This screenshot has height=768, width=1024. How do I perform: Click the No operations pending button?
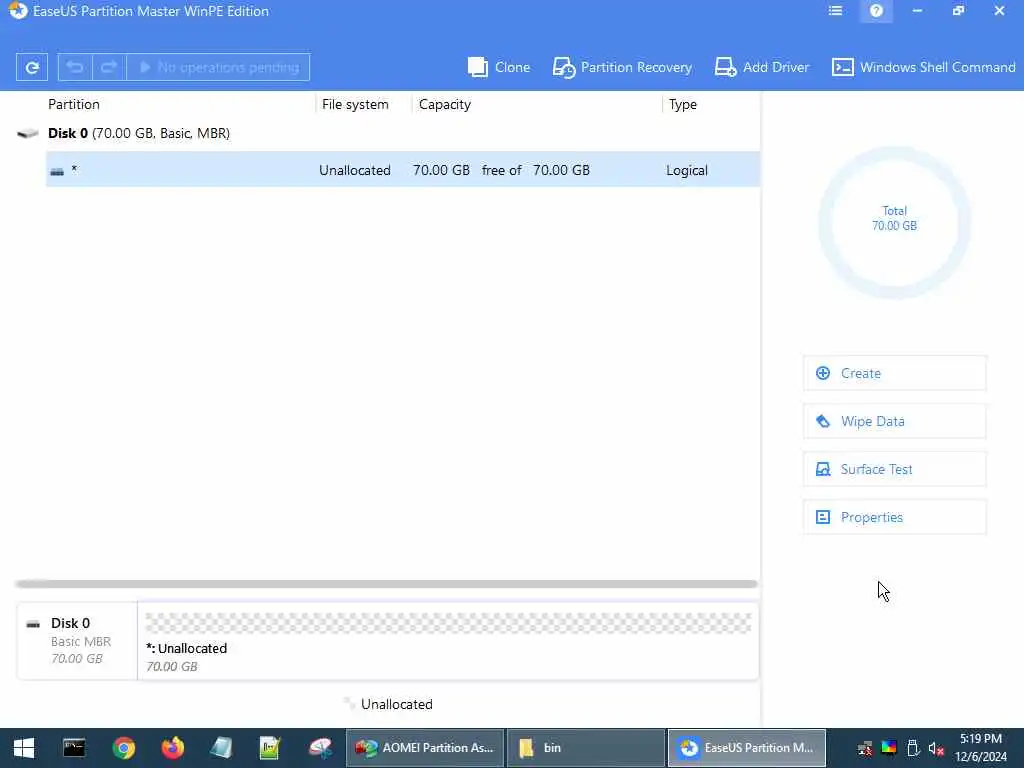218,67
